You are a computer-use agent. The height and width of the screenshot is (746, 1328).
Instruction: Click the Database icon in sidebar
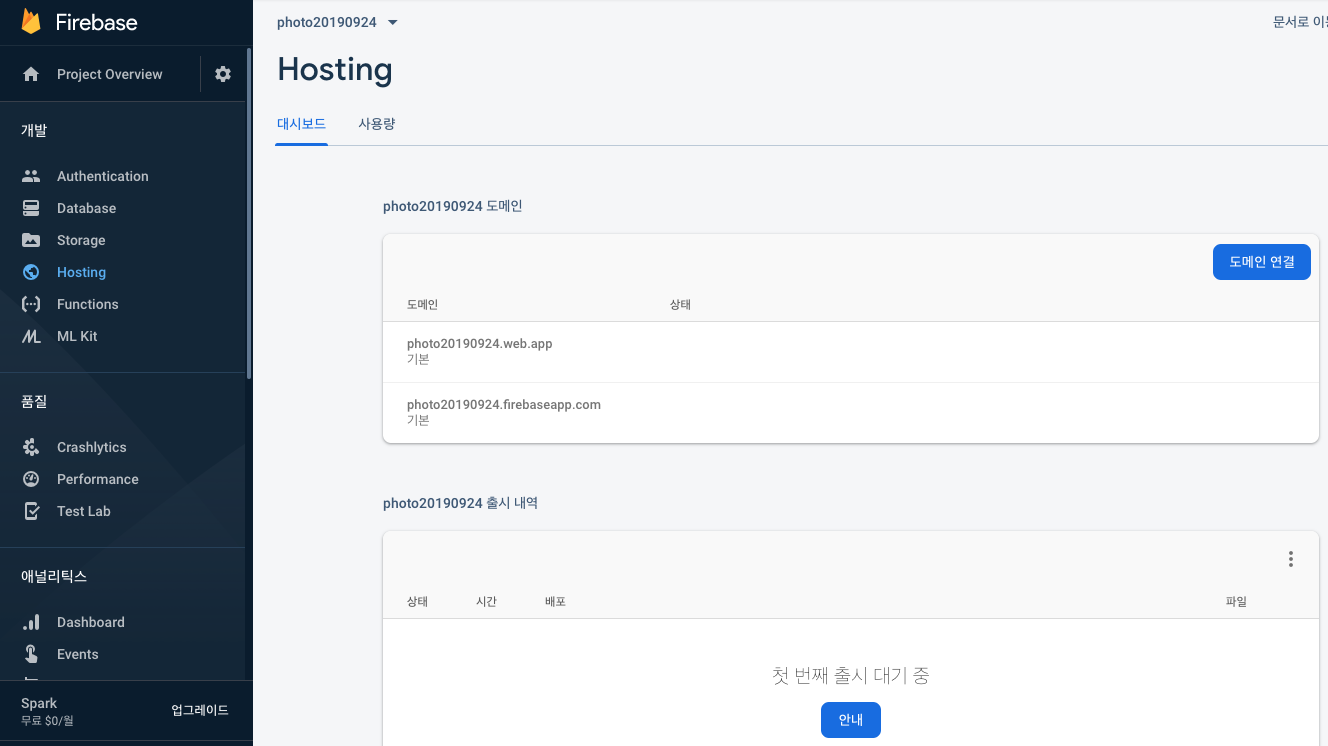[31, 208]
